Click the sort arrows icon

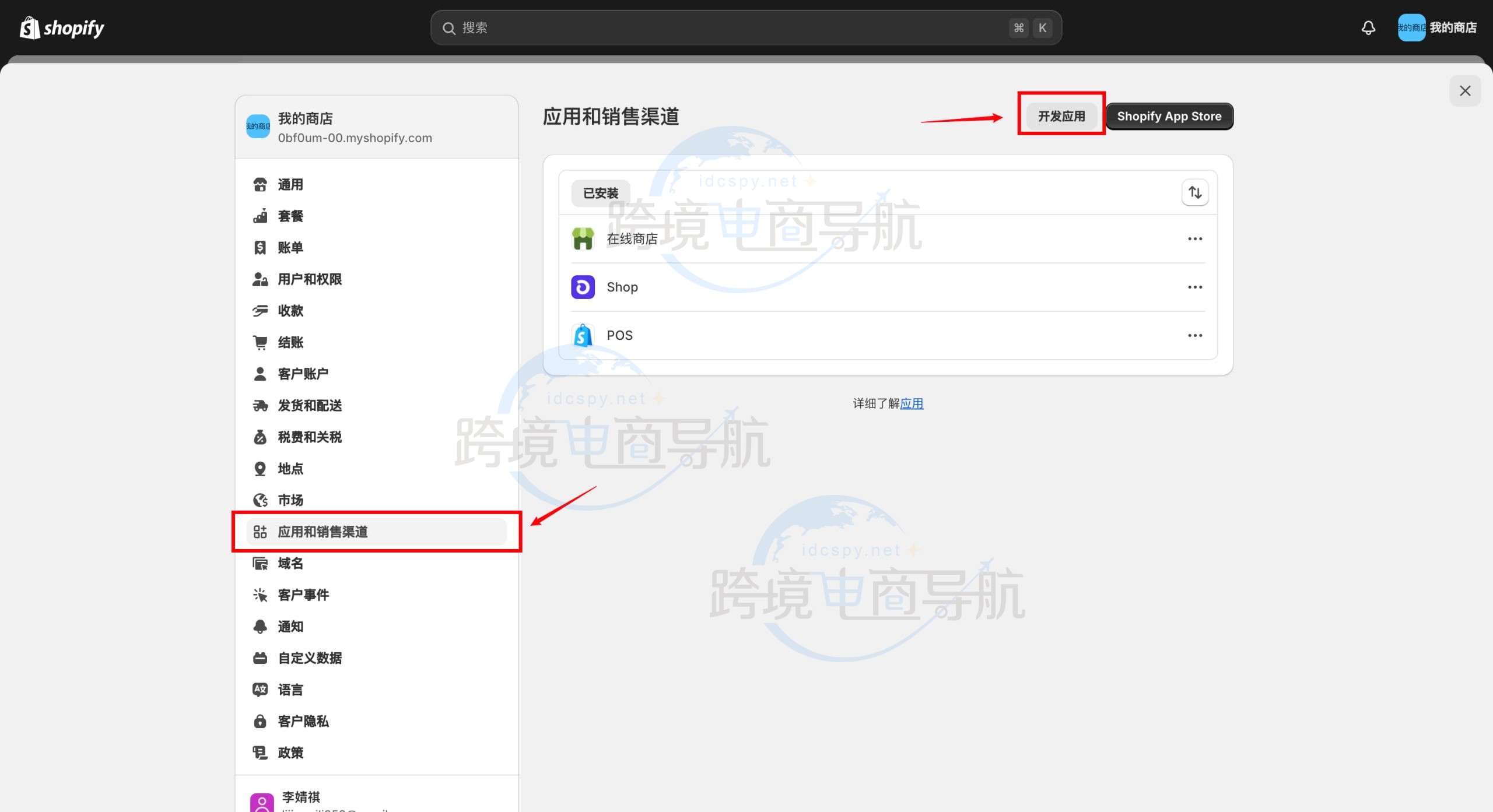[x=1195, y=192]
